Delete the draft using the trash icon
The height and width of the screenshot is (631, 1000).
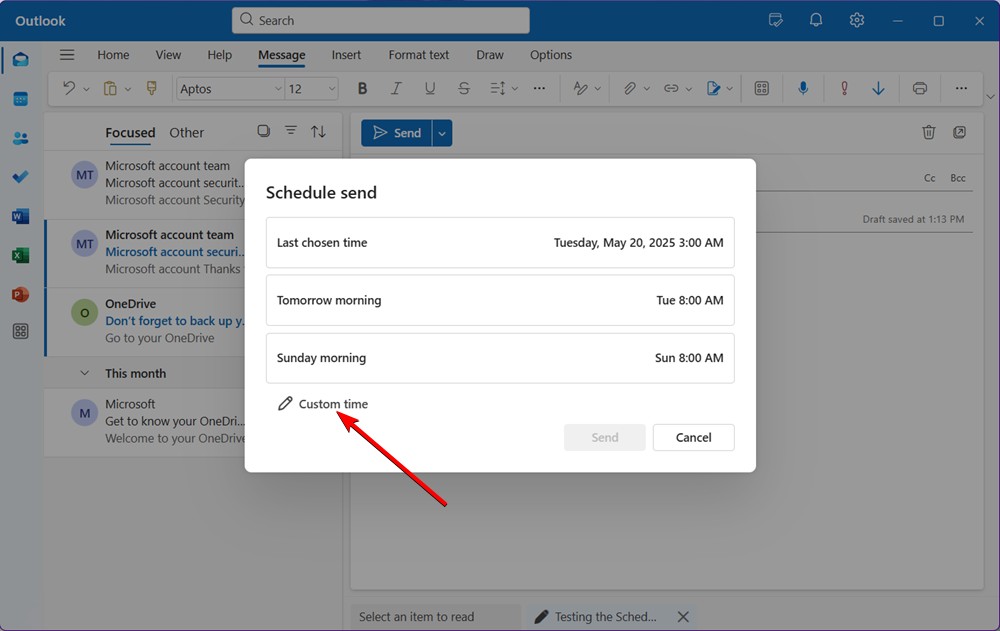tap(929, 131)
